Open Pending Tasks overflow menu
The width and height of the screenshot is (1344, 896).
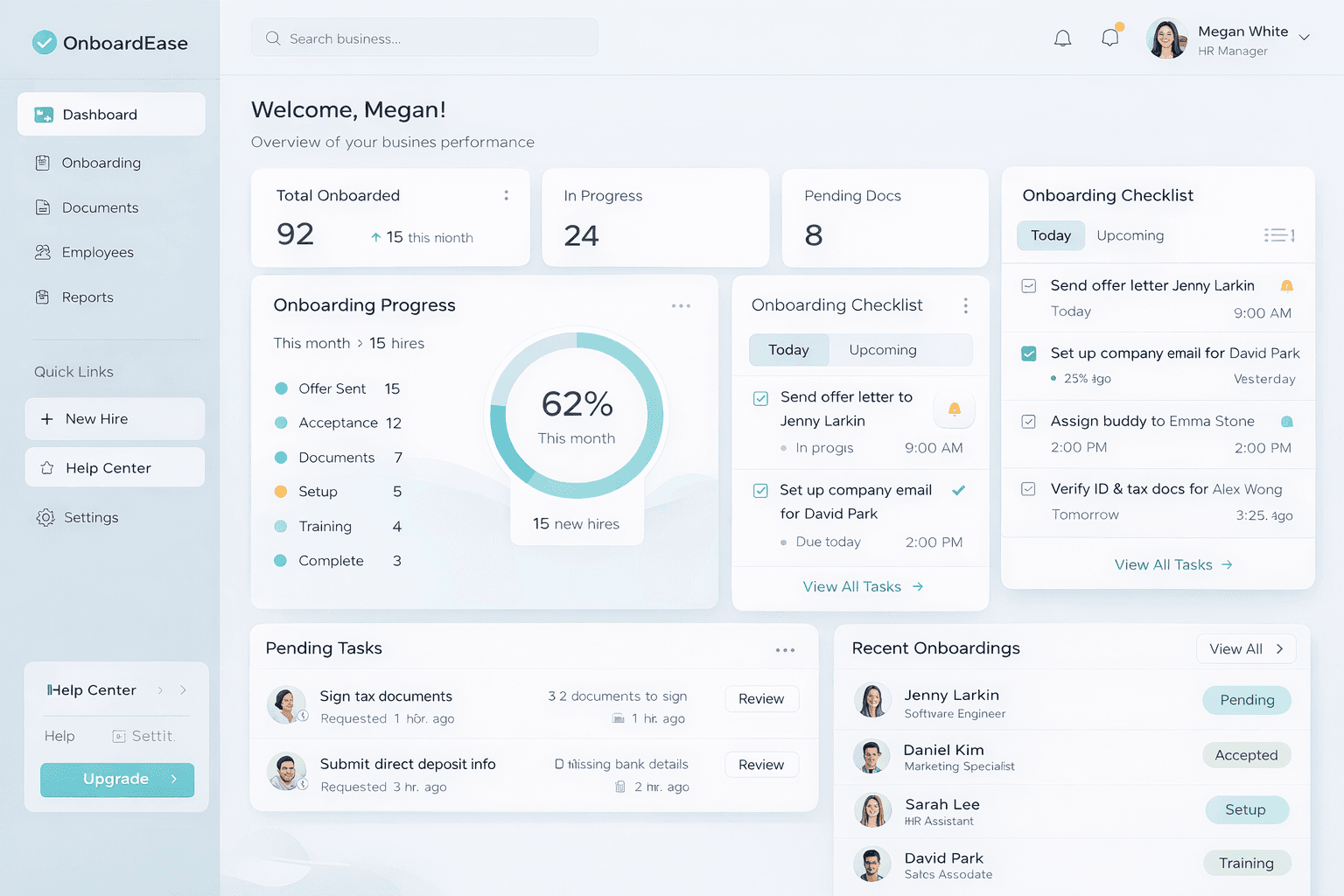pyautogui.click(x=785, y=649)
